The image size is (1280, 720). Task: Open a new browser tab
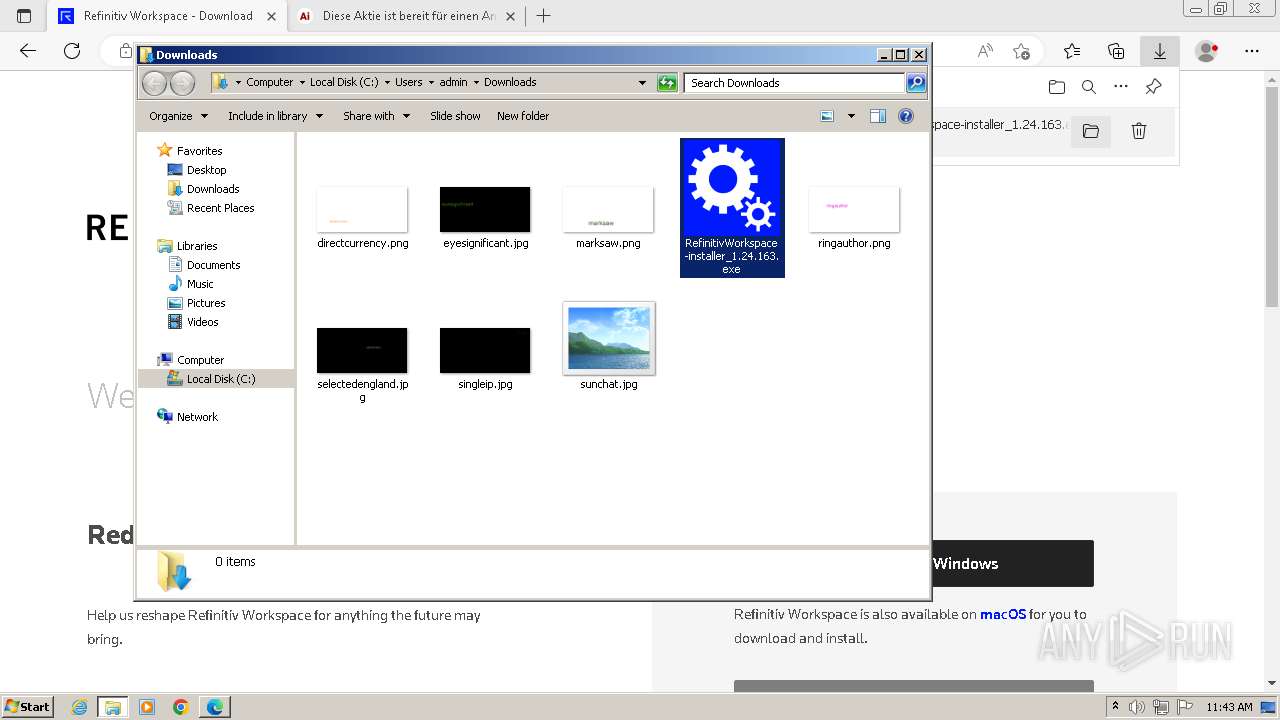coord(544,16)
